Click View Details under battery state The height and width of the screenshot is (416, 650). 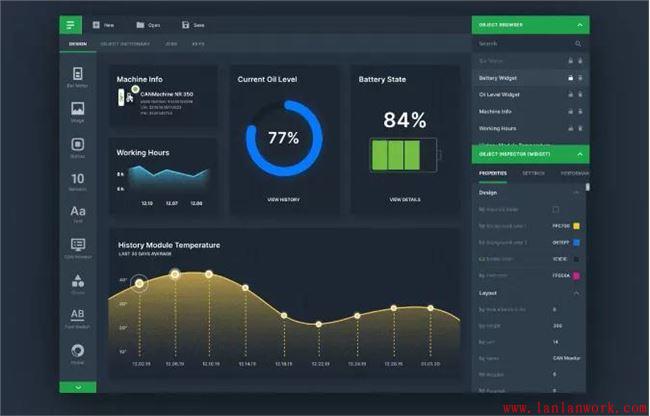(404, 199)
